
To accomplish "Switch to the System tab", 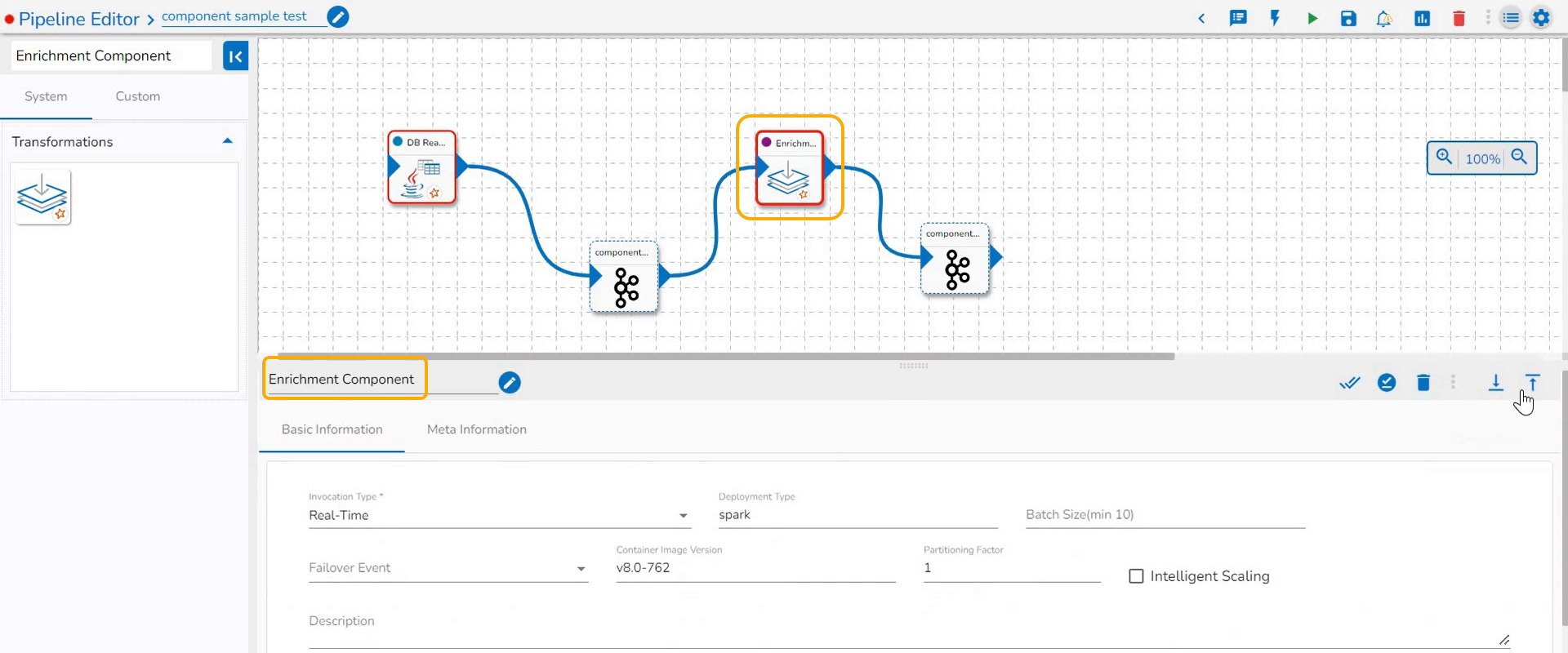I will (46, 96).
